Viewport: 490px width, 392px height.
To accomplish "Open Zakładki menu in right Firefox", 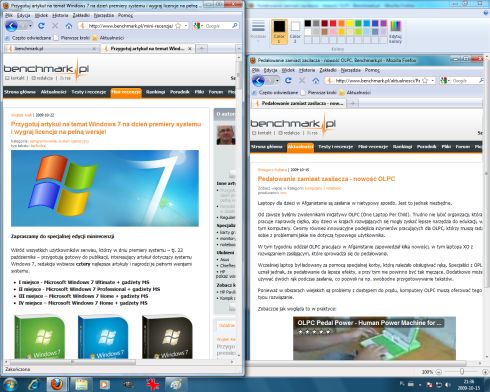I will click(328, 70).
